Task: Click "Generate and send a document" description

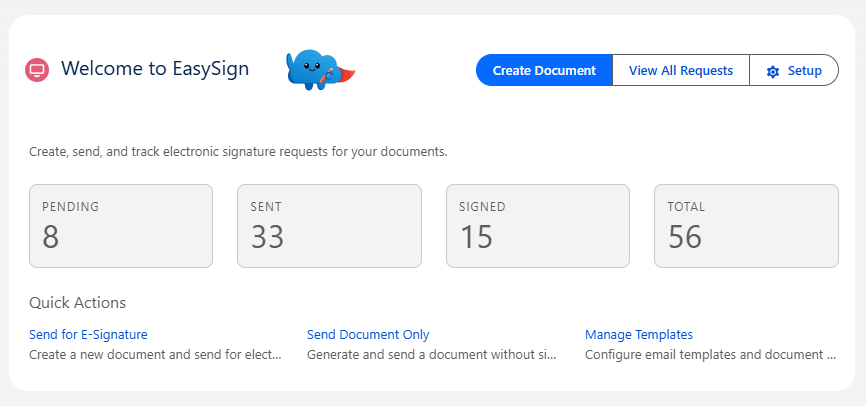Action: click(431, 354)
